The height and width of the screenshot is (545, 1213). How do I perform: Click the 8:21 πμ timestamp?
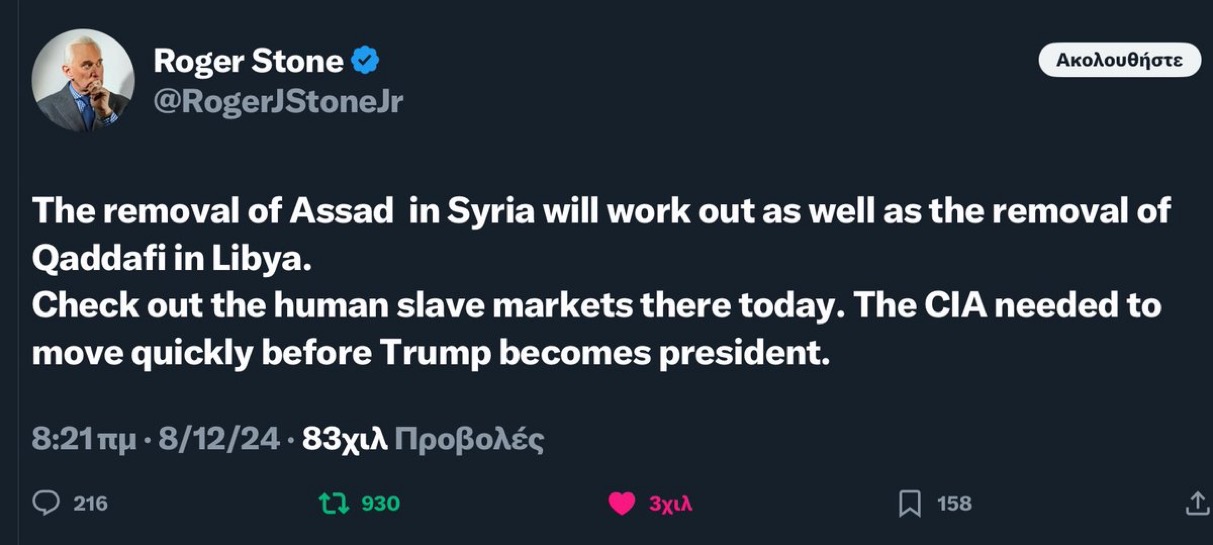pyautogui.click(x=84, y=439)
